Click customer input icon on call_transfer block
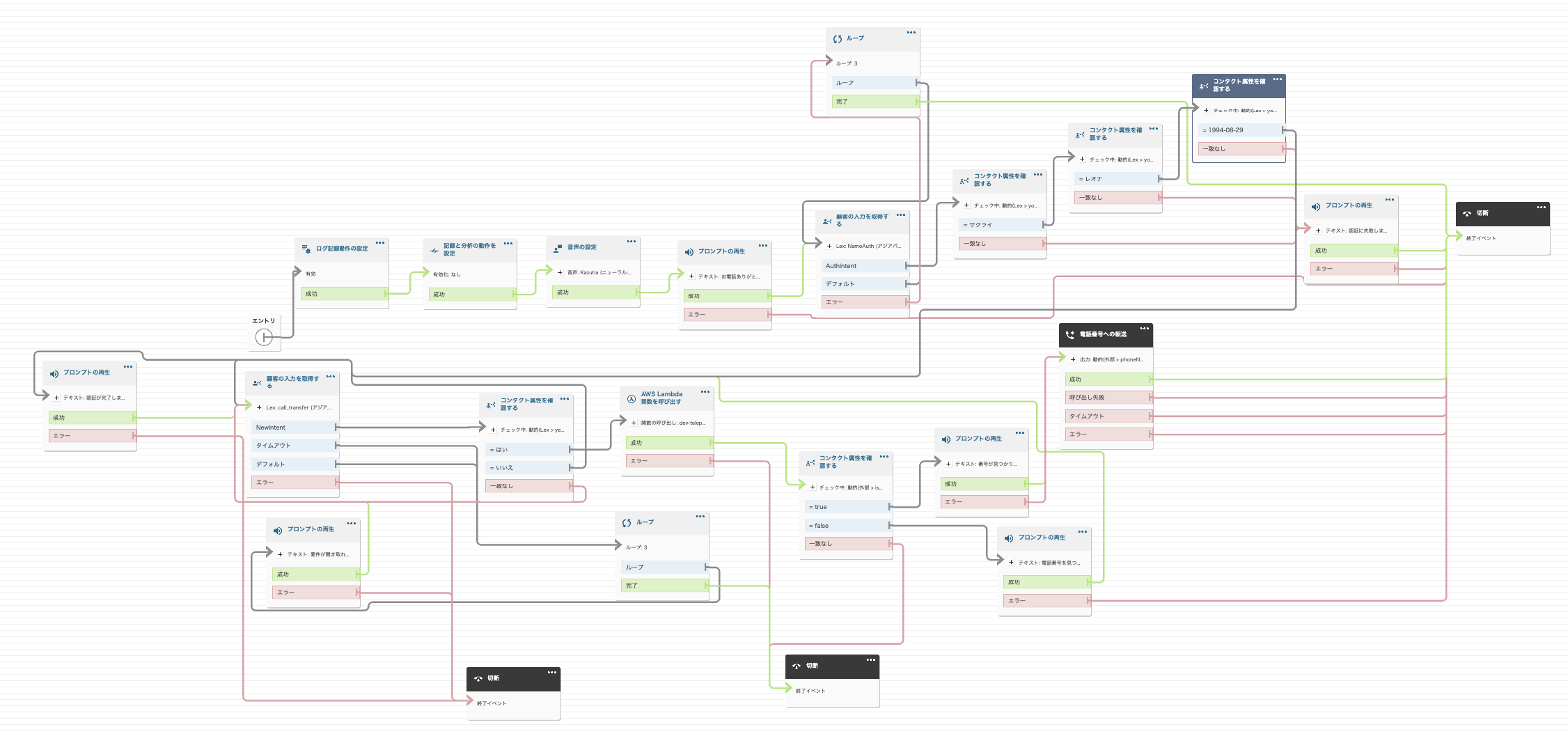This screenshot has height=736, width=1568. tap(257, 383)
